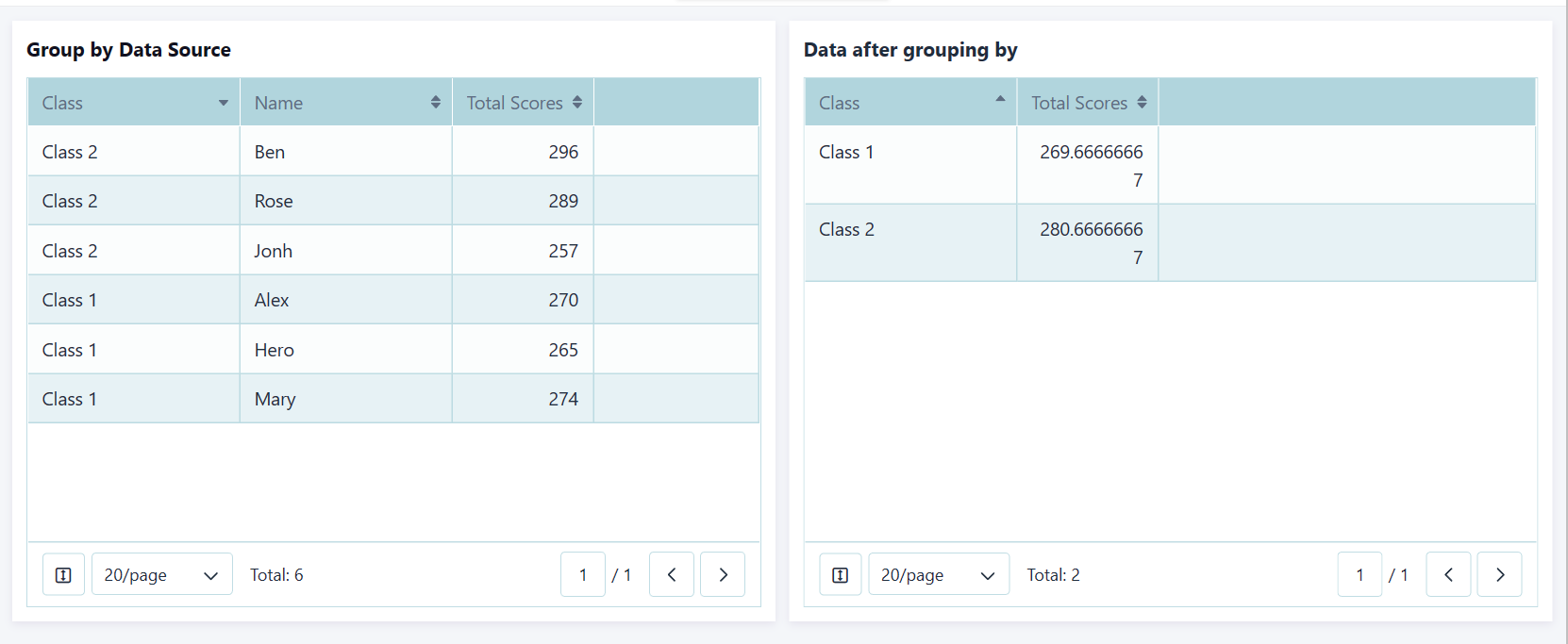Click descending sort arrow on left Class column
This screenshot has height=644, width=1568.
click(224, 104)
